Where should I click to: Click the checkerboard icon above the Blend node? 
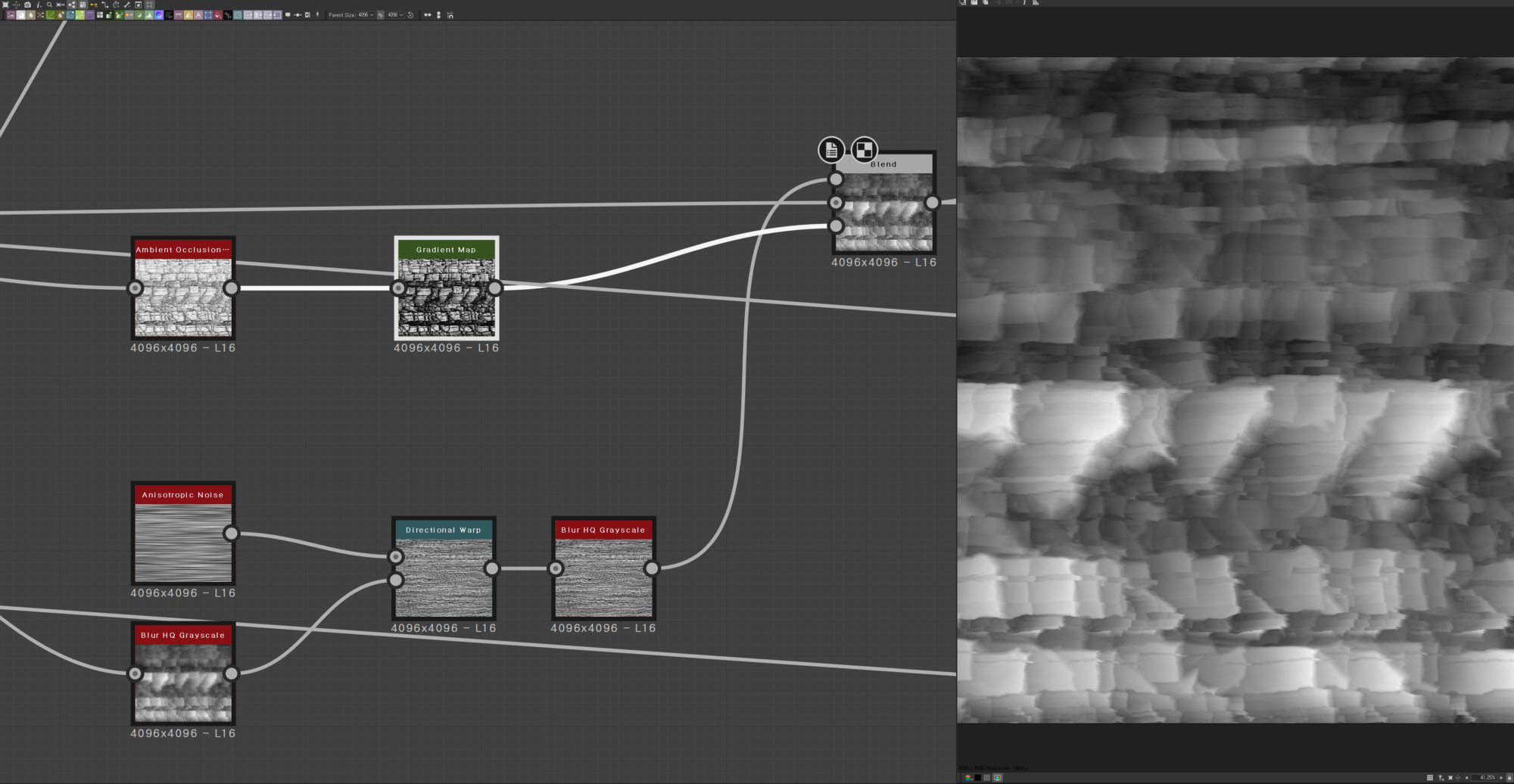pos(864,150)
